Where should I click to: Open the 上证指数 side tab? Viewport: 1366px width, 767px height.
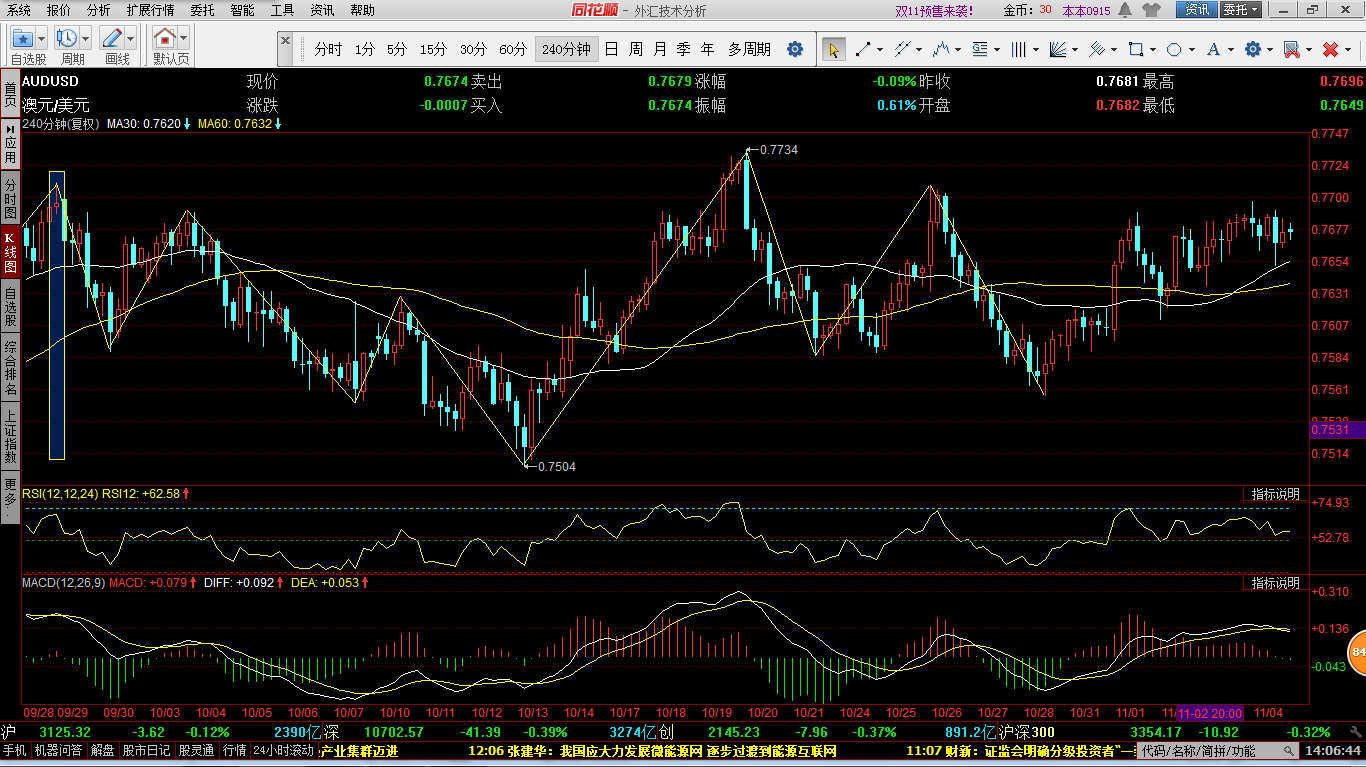tap(10, 435)
